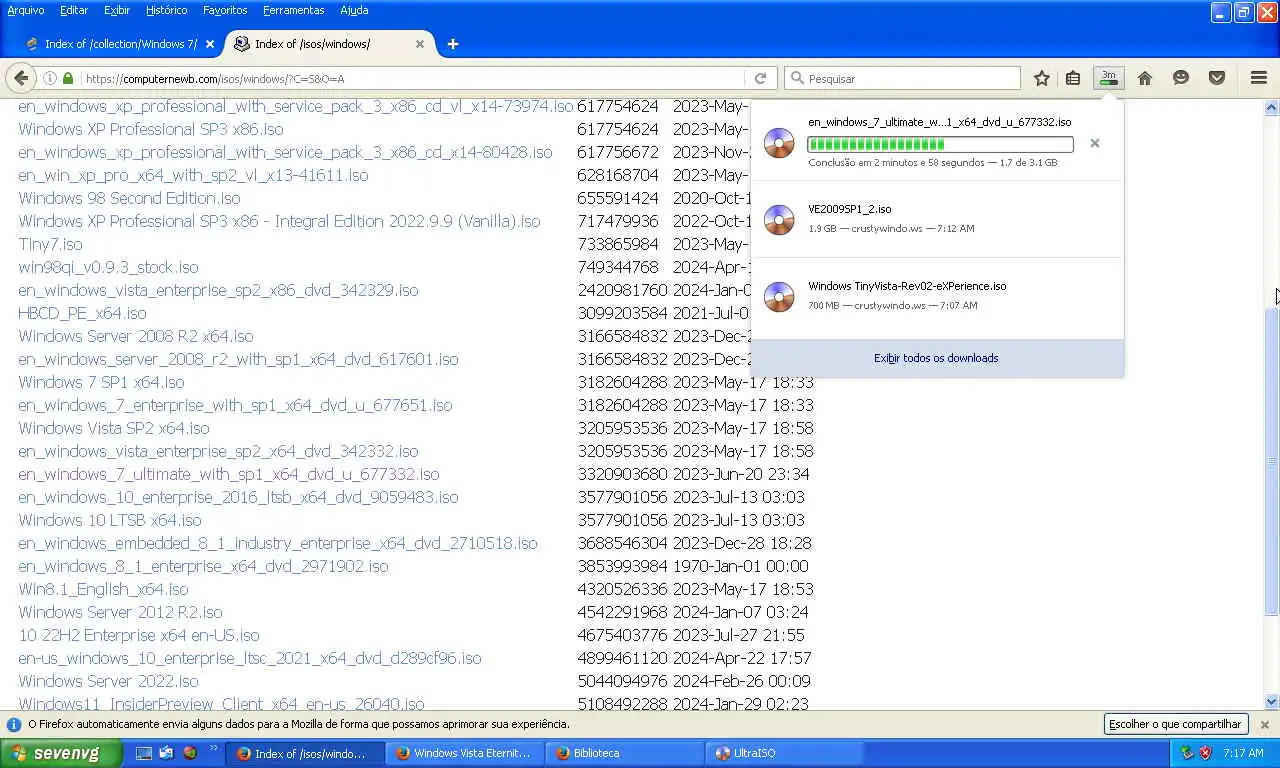Open the smiley feedback icon

coord(1181,78)
